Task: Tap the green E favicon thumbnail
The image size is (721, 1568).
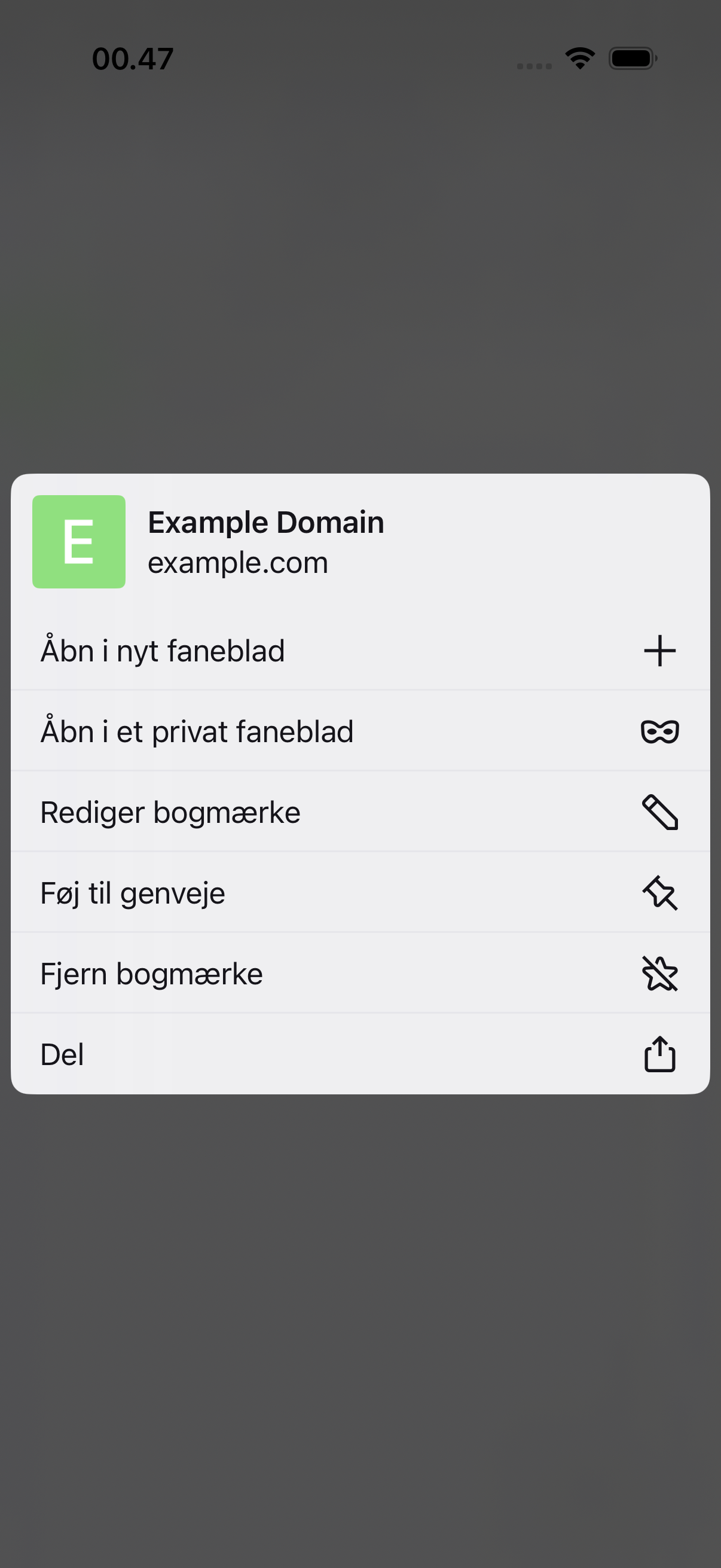Action: (79, 542)
